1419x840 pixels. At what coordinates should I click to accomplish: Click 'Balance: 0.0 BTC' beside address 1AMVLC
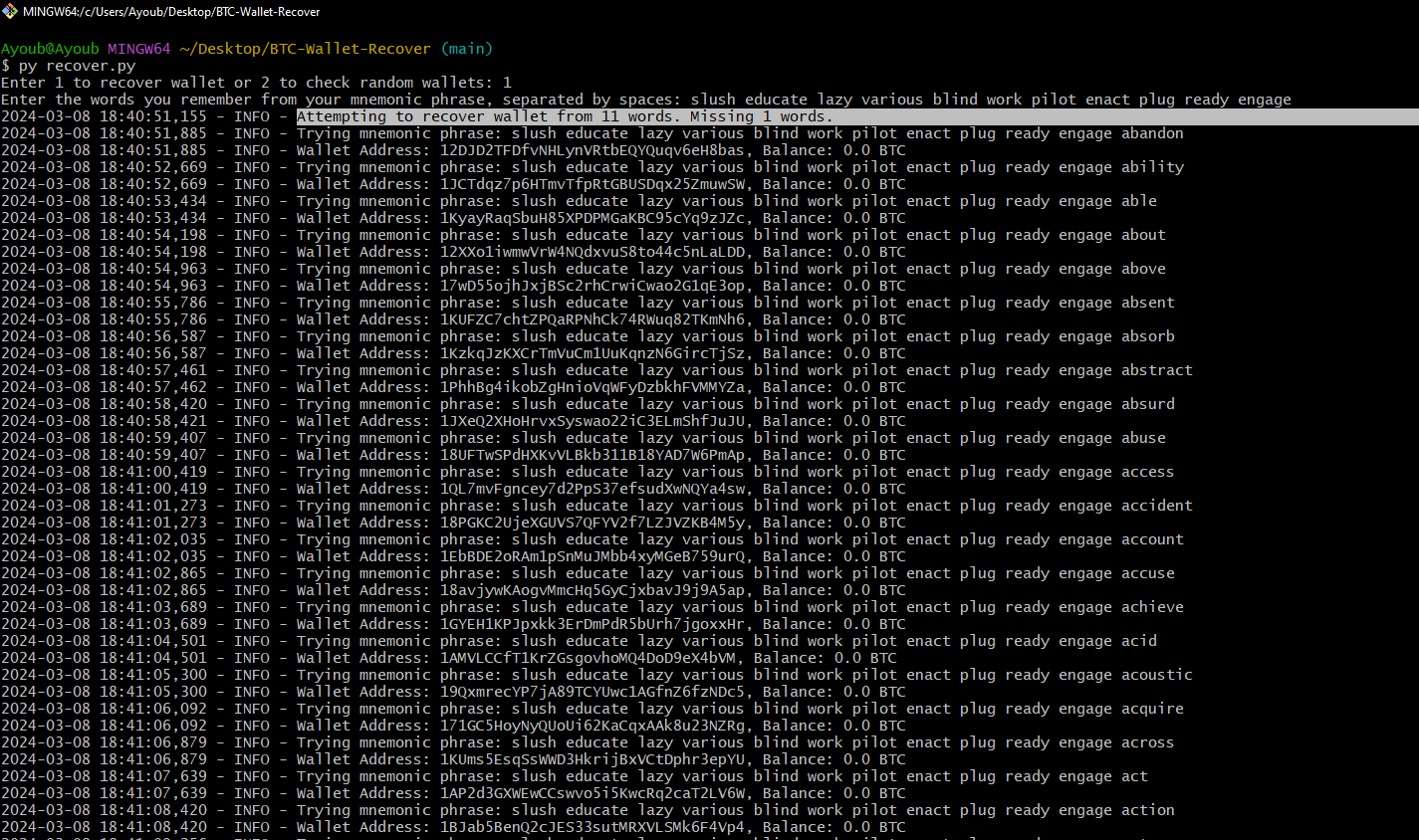(x=826, y=658)
